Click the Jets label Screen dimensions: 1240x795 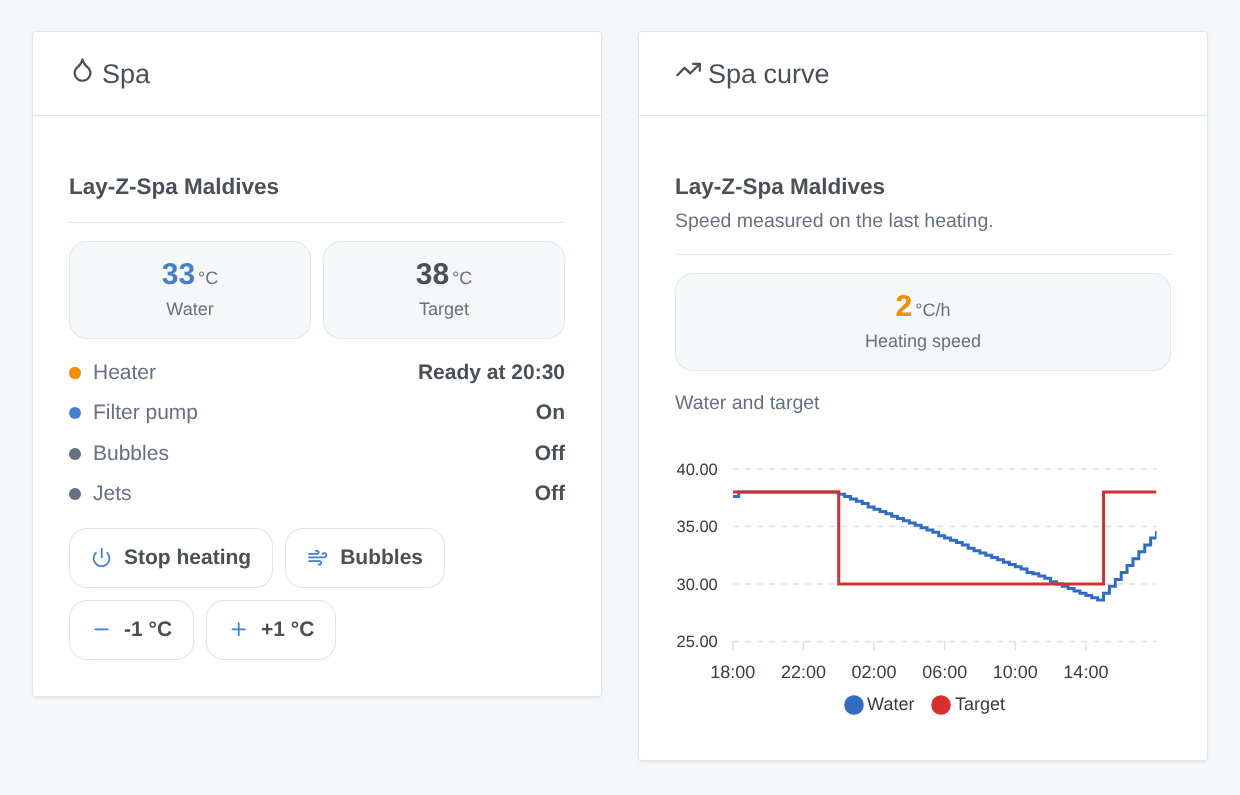coord(112,493)
